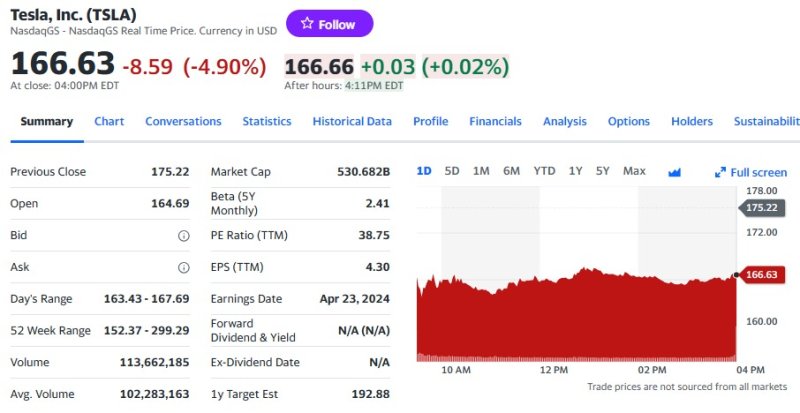
Task: Click the info icon beside Bid
Action: tap(184, 236)
